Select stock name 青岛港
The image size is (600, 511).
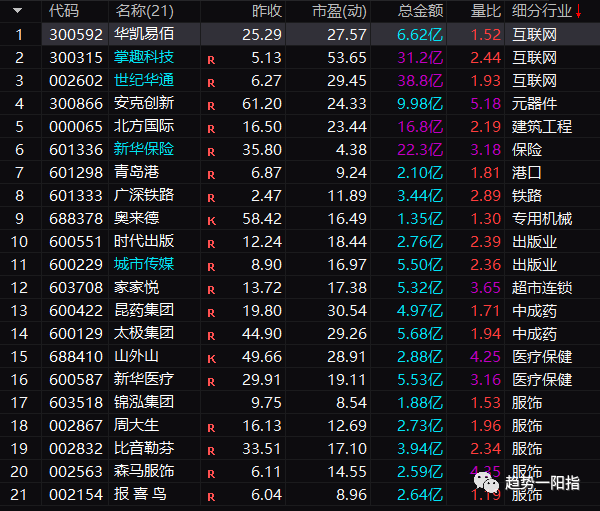pos(136,172)
